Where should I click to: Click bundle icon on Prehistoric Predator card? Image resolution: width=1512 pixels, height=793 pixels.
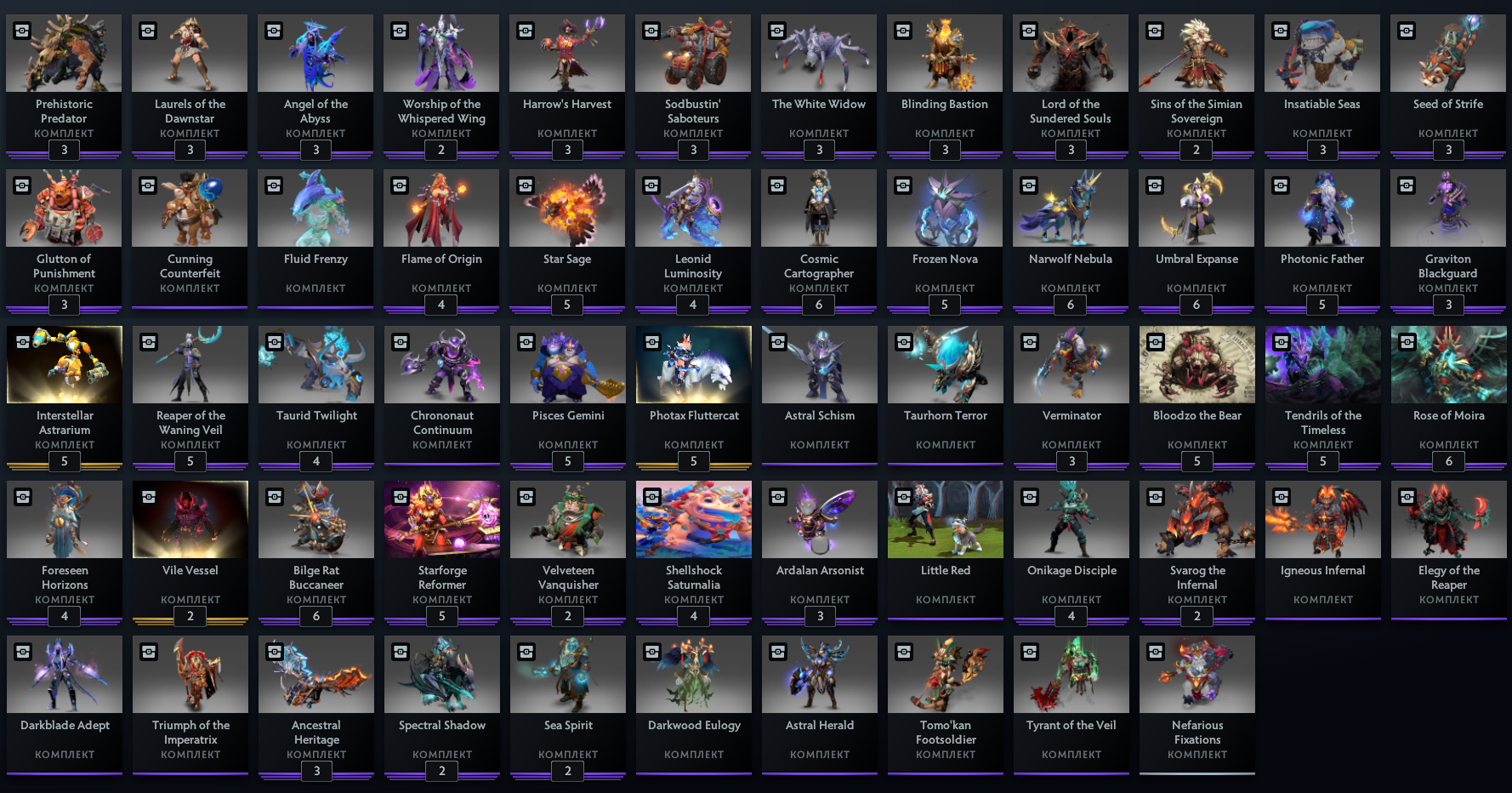(x=23, y=31)
